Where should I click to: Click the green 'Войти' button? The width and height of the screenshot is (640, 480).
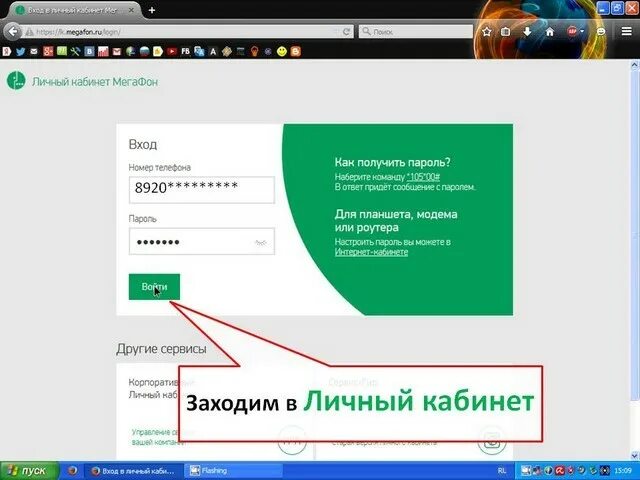[x=154, y=287]
